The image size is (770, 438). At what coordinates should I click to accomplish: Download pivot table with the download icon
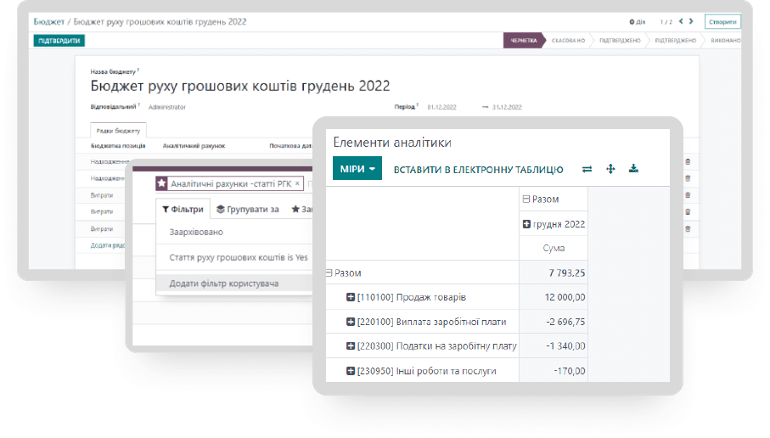click(x=633, y=169)
